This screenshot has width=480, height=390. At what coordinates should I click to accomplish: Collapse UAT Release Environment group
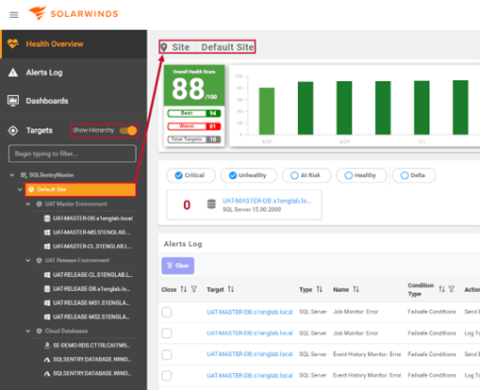pos(28,260)
